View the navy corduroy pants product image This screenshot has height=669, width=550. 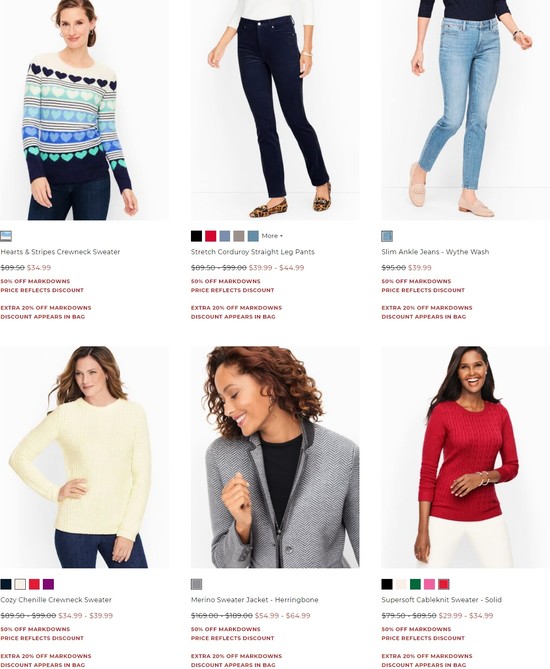tap(275, 110)
